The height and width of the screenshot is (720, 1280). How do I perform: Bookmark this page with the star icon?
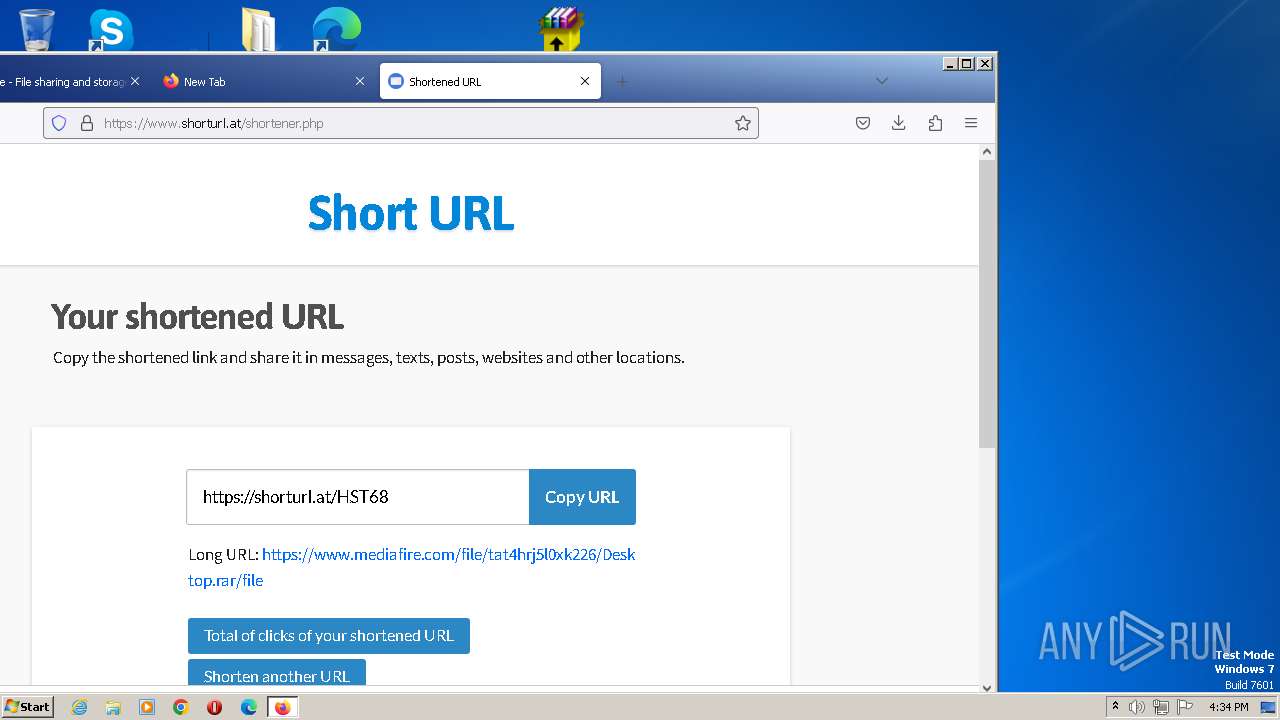[742, 123]
